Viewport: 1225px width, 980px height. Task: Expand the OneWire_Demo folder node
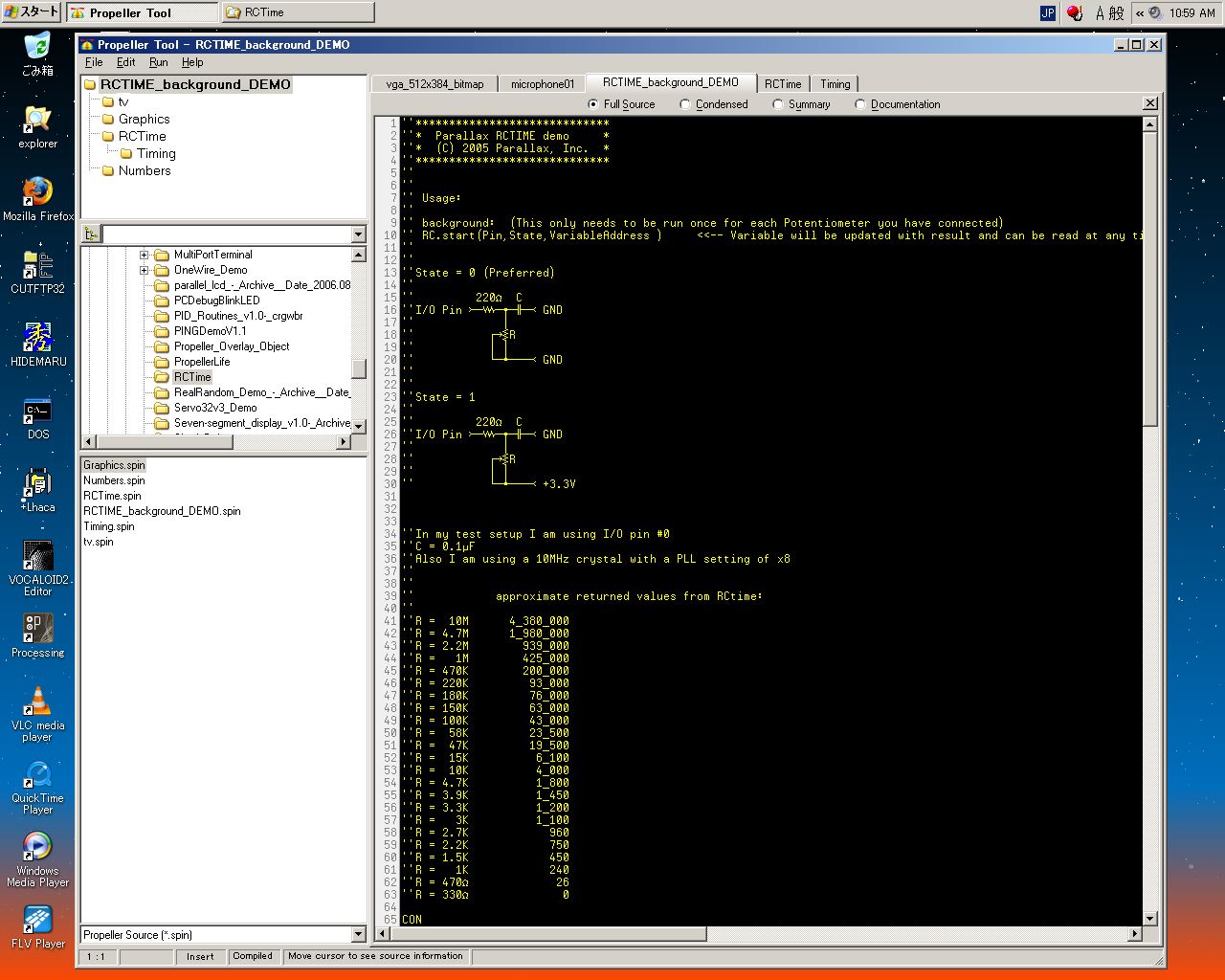click(x=144, y=270)
